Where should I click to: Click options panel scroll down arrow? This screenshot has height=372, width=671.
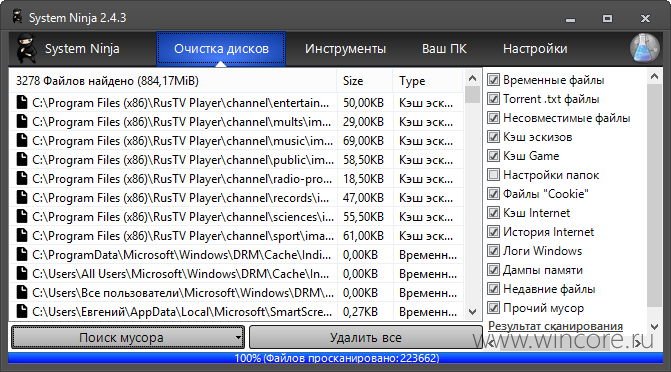pos(654,327)
